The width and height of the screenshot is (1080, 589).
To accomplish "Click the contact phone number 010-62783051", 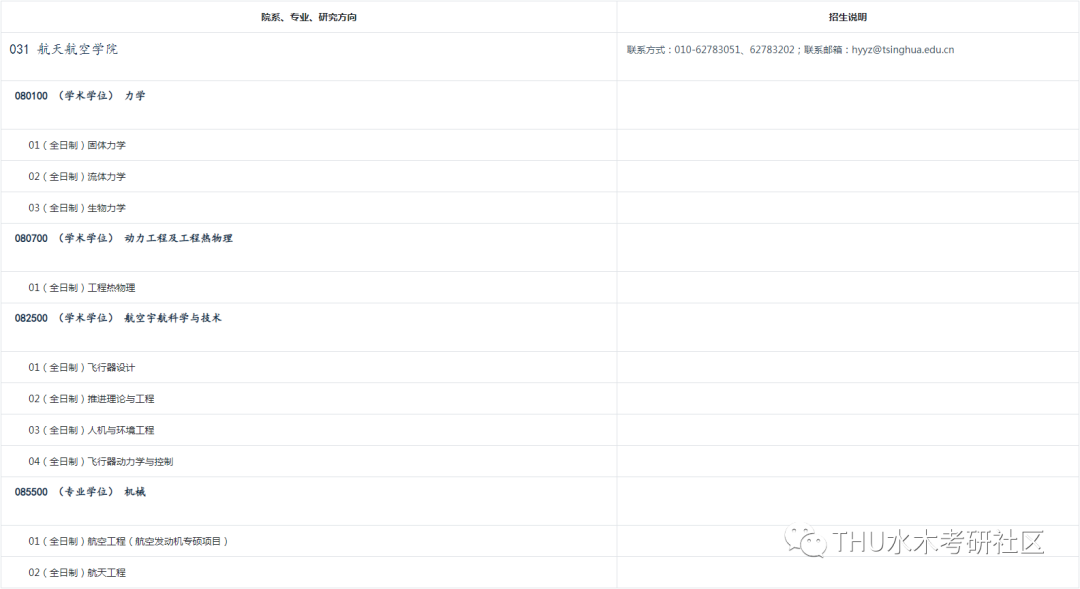I will point(709,49).
